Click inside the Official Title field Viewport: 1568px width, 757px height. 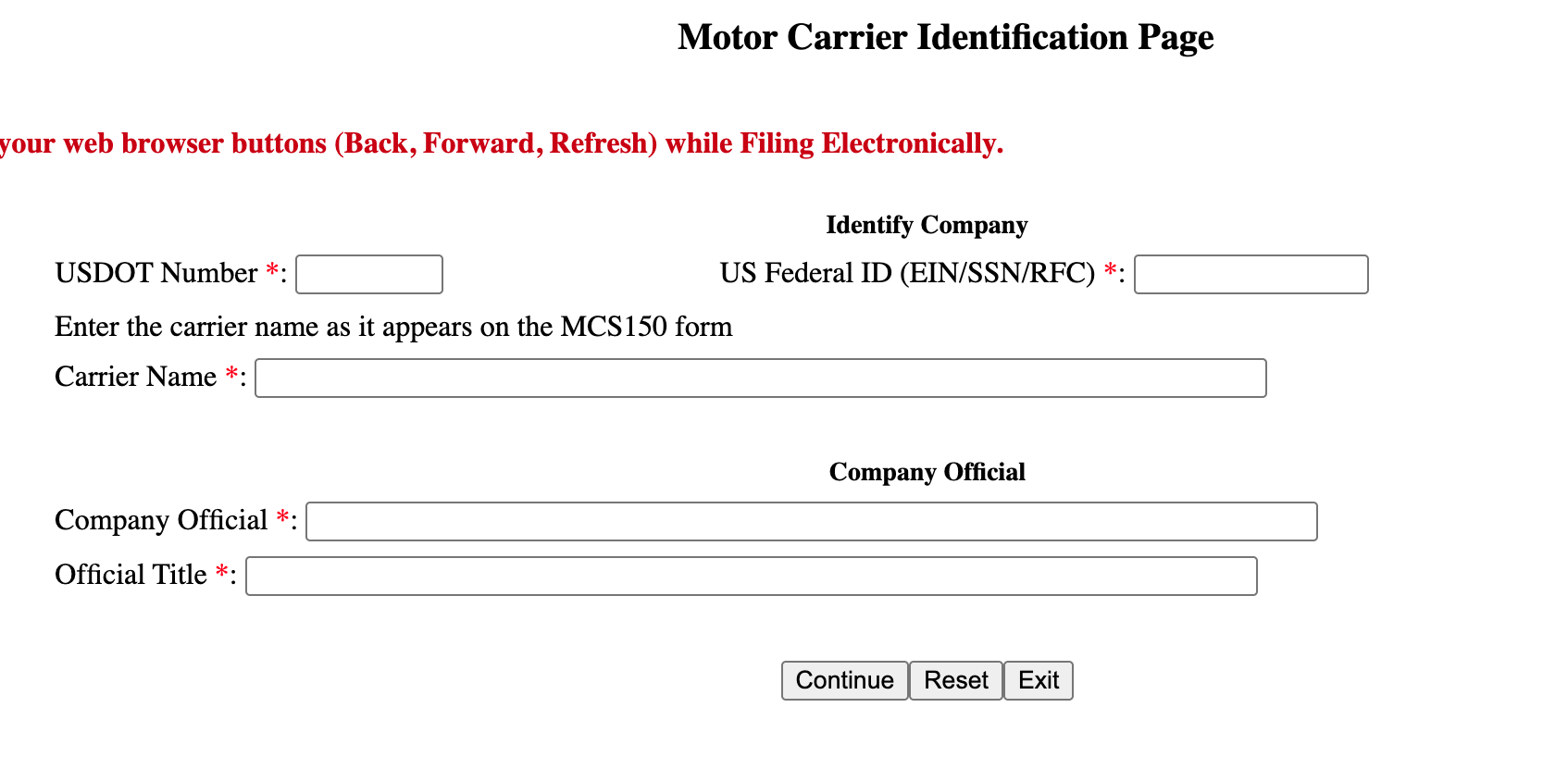coord(750,576)
